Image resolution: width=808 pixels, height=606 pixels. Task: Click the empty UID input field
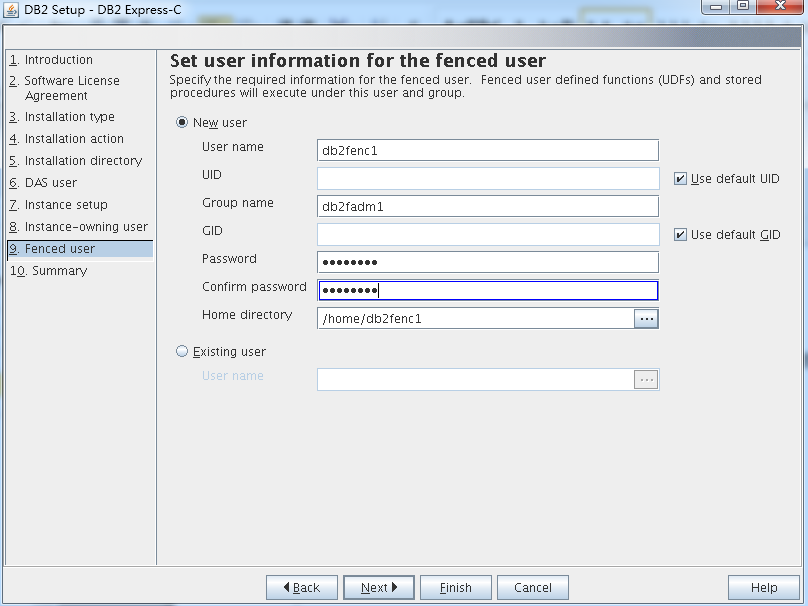click(x=488, y=178)
